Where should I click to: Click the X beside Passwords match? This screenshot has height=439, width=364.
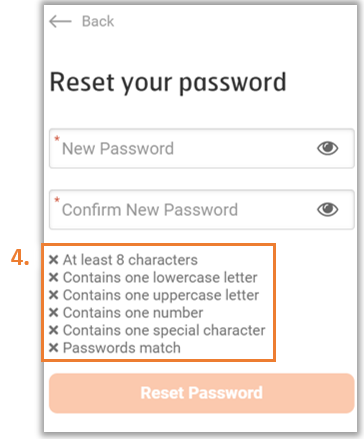(x=54, y=348)
